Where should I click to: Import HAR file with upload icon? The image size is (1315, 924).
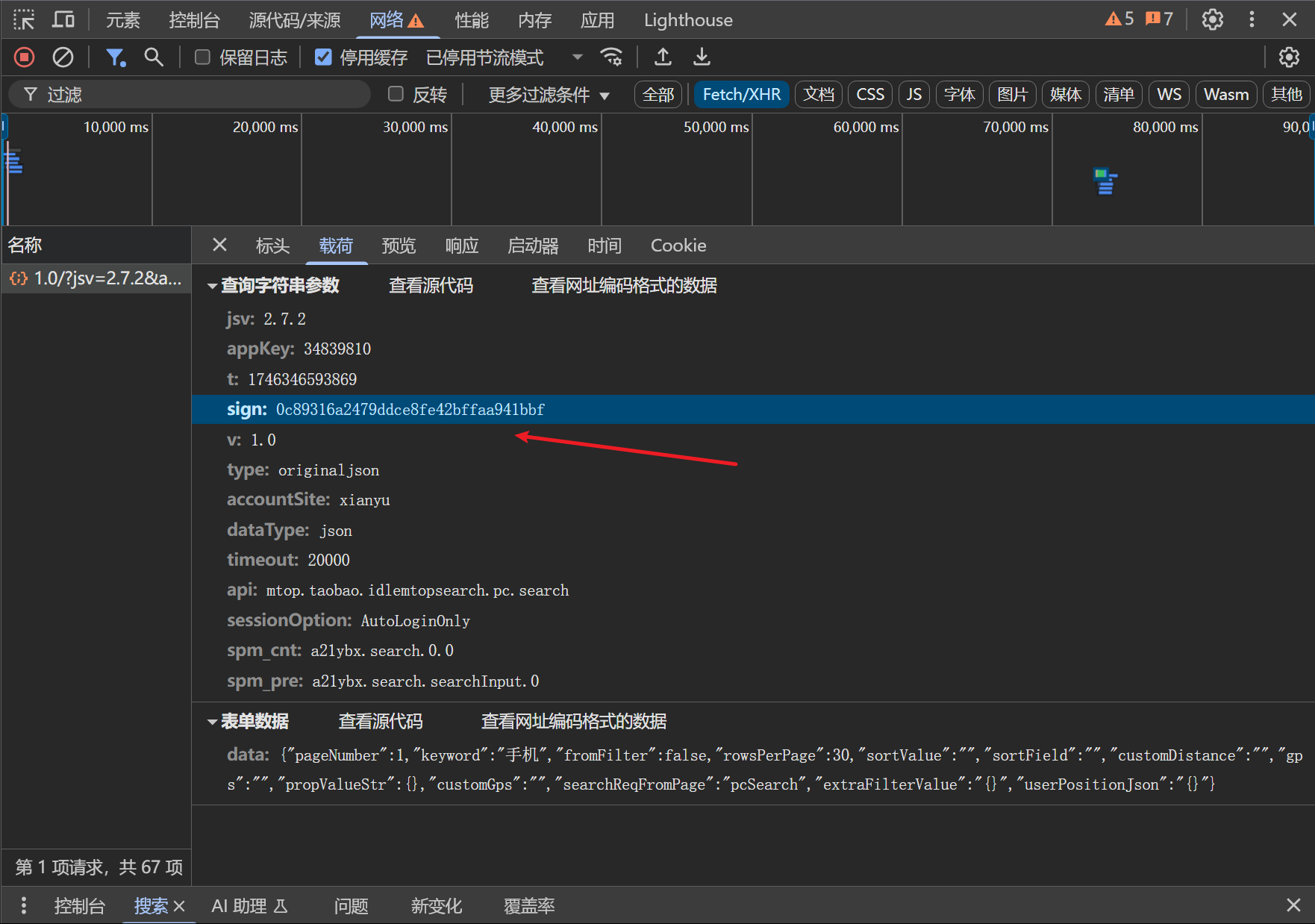click(x=663, y=57)
